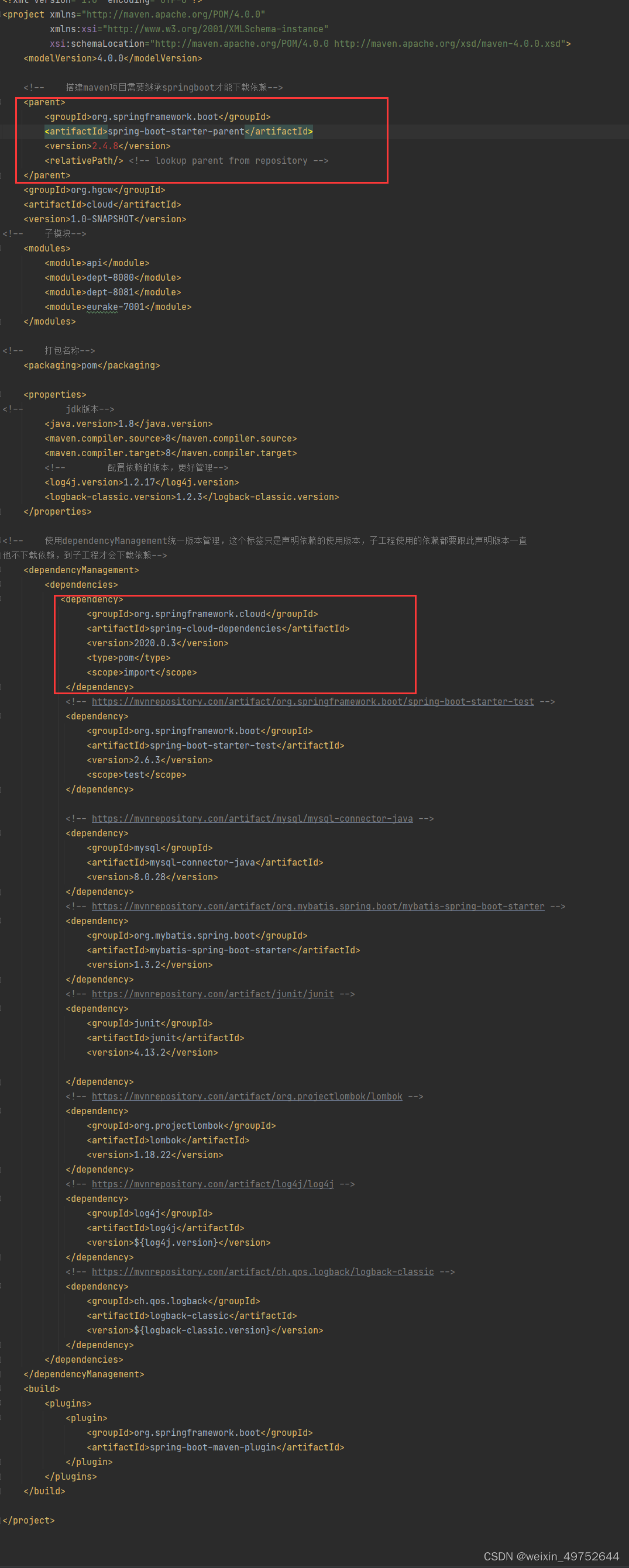Click the closing properties tag

tap(58, 511)
